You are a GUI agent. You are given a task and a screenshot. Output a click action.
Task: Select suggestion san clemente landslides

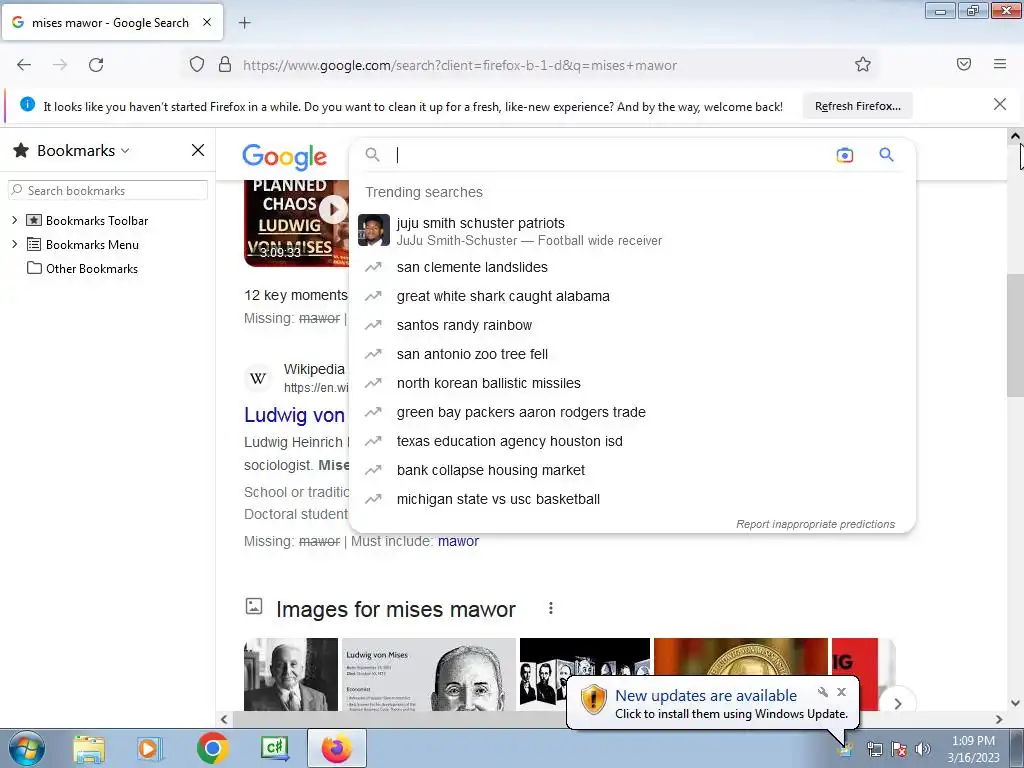coord(633,267)
